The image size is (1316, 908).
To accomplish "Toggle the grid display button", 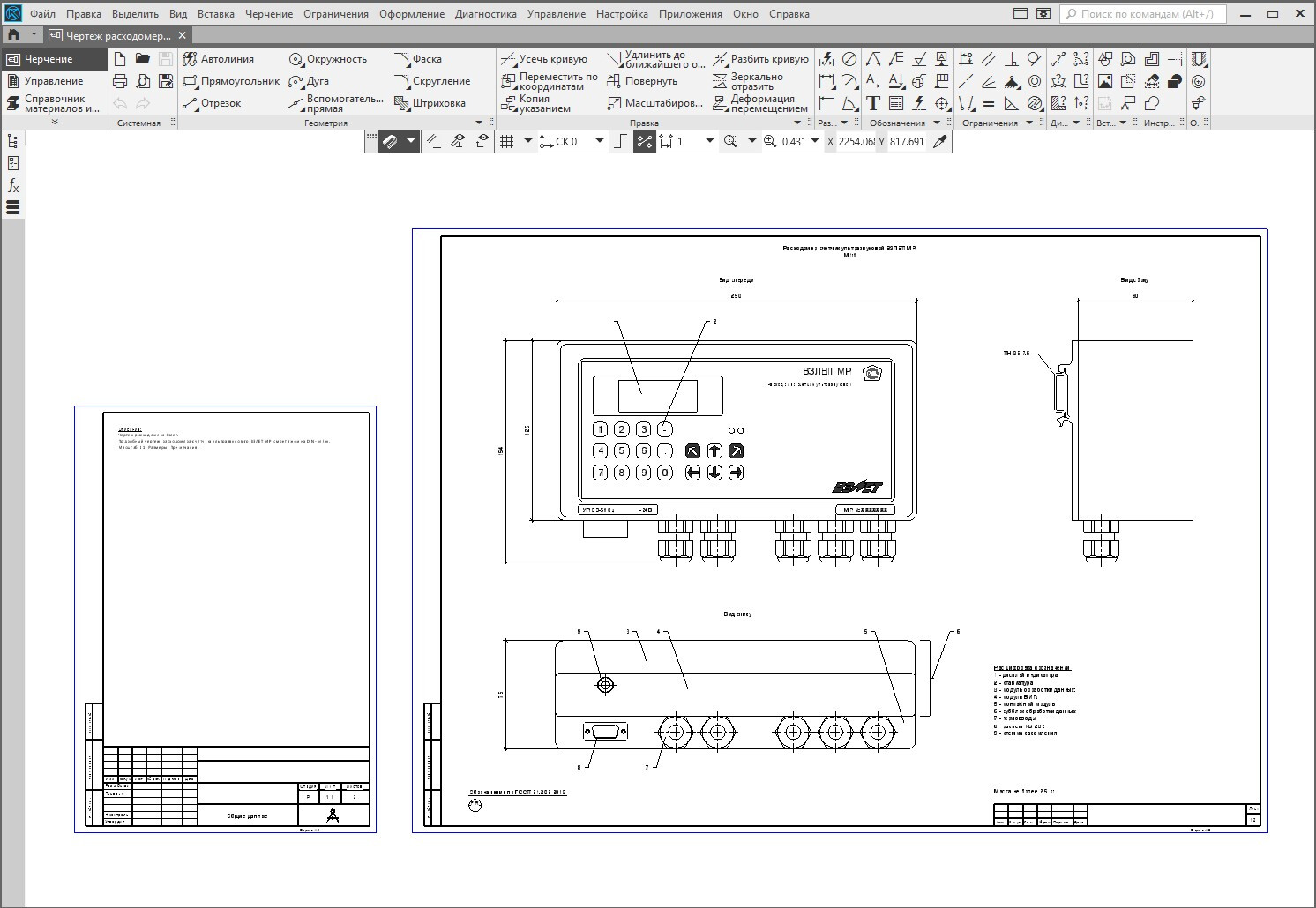I will (507, 141).
